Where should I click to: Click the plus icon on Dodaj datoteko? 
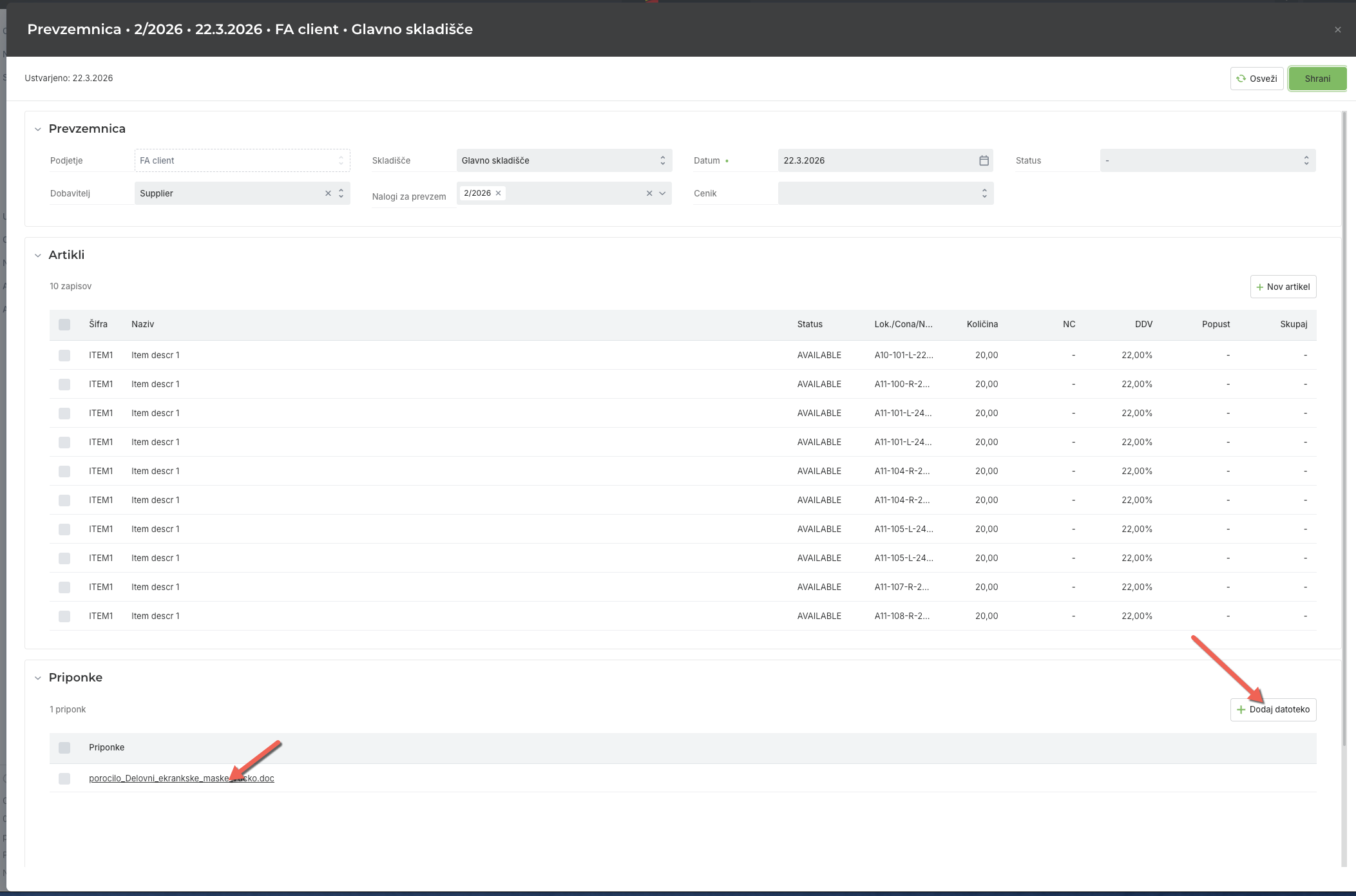pyautogui.click(x=1241, y=710)
